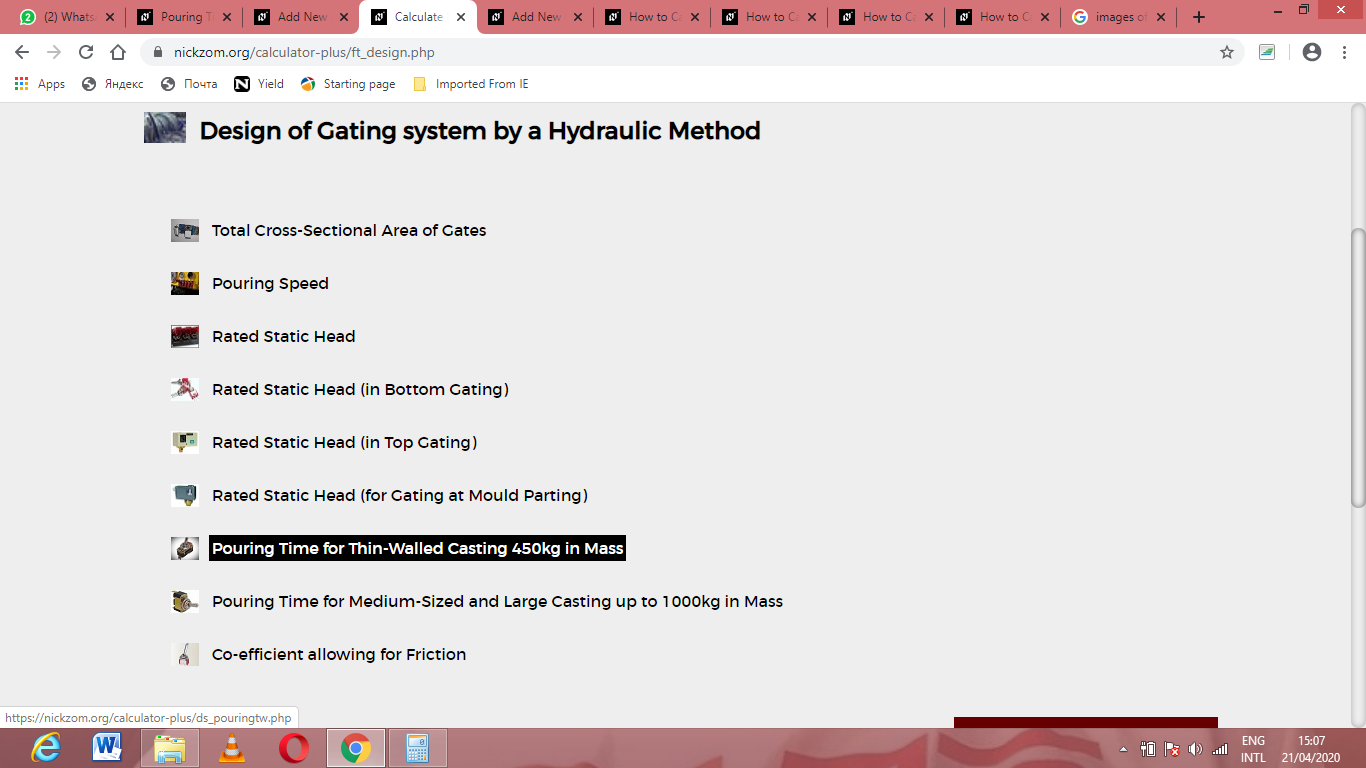Click the Co-efficient allowing for Friction thumbnail icon
Image resolution: width=1366 pixels, height=768 pixels.
click(185, 655)
